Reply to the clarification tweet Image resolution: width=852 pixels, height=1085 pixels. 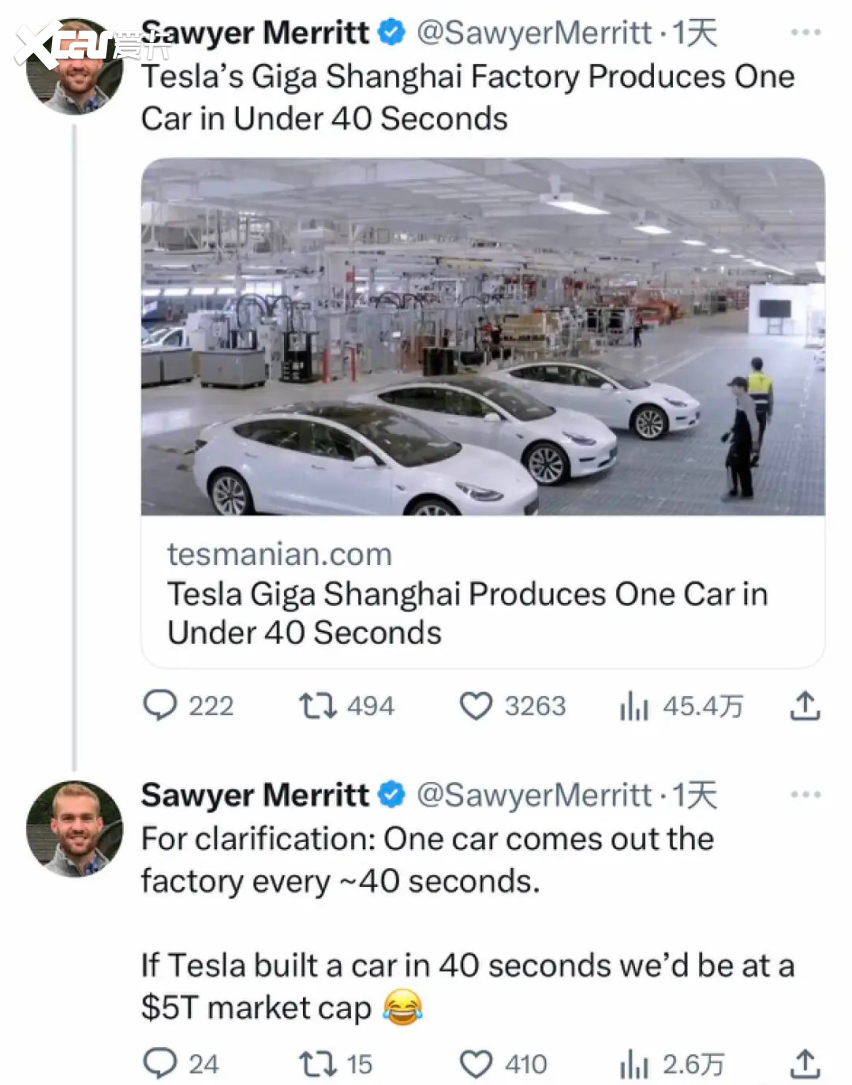click(x=161, y=1063)
